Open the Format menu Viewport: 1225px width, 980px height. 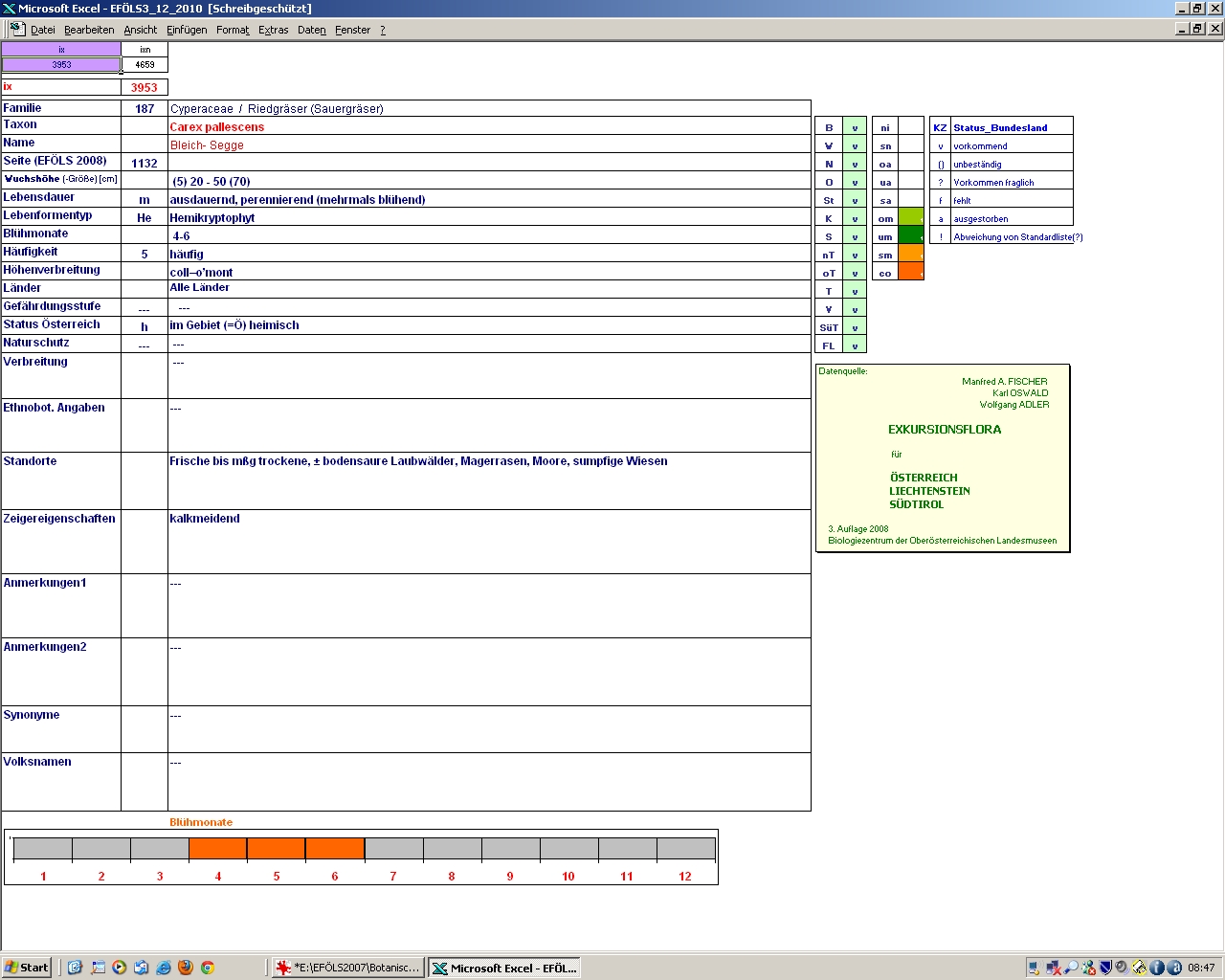coord(233,30)
